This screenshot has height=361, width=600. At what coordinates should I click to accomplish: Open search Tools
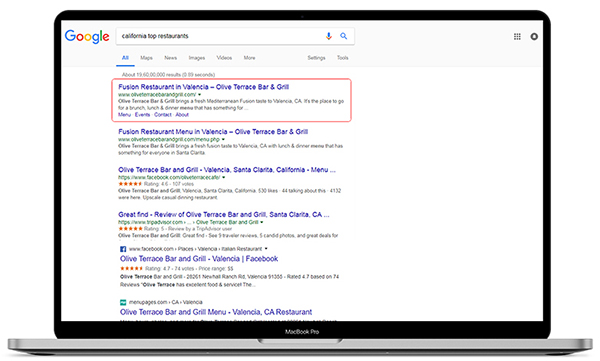click(342, 58)
